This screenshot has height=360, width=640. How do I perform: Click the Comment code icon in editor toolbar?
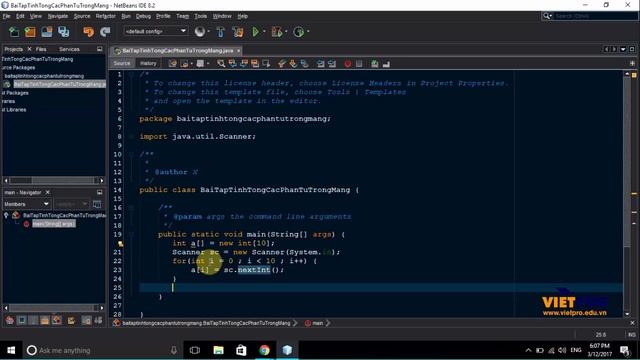click(x=375, y=63)
